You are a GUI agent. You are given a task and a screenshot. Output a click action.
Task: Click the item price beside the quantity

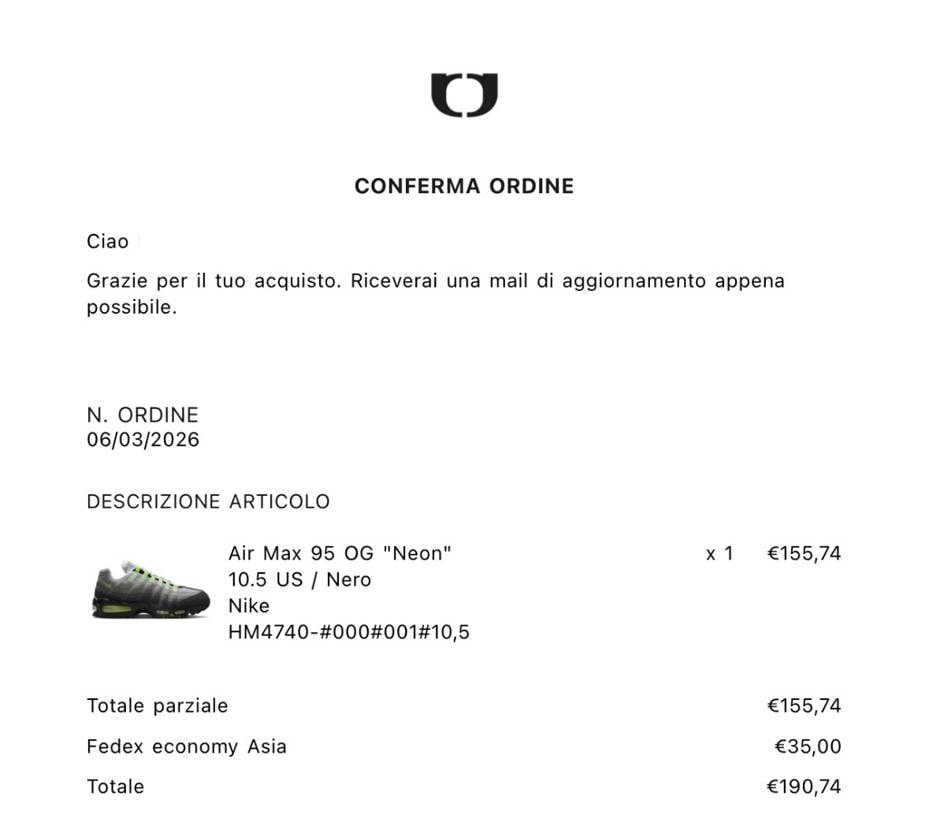pyautogui.click(x=804, y=553)
